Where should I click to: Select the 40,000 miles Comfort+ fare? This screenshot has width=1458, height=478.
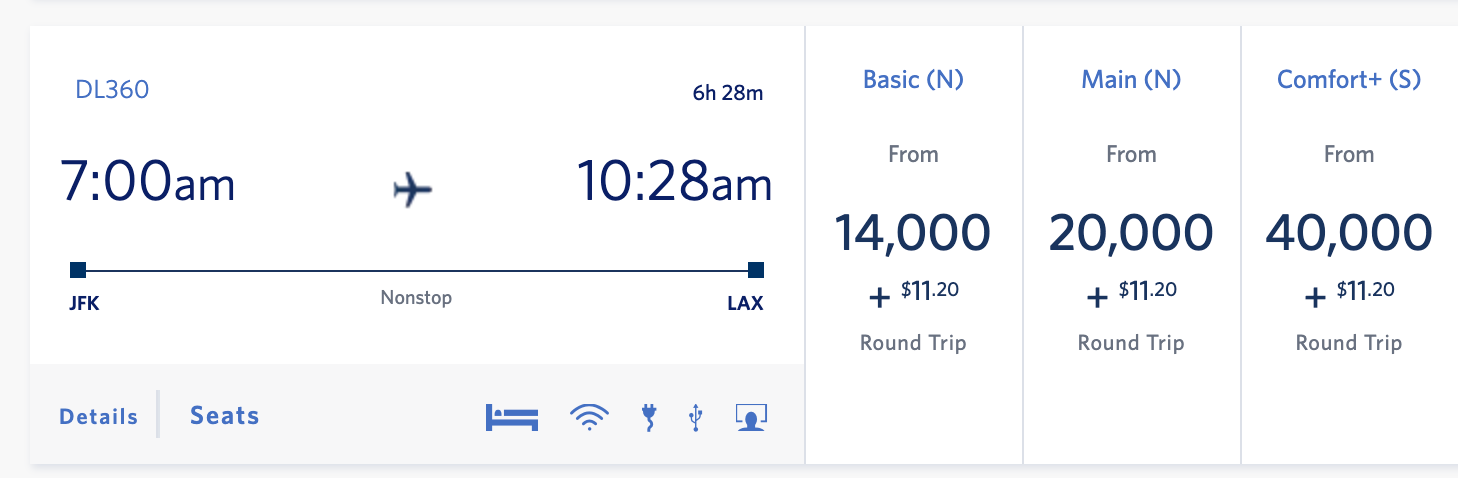[x=1349, y=233]
